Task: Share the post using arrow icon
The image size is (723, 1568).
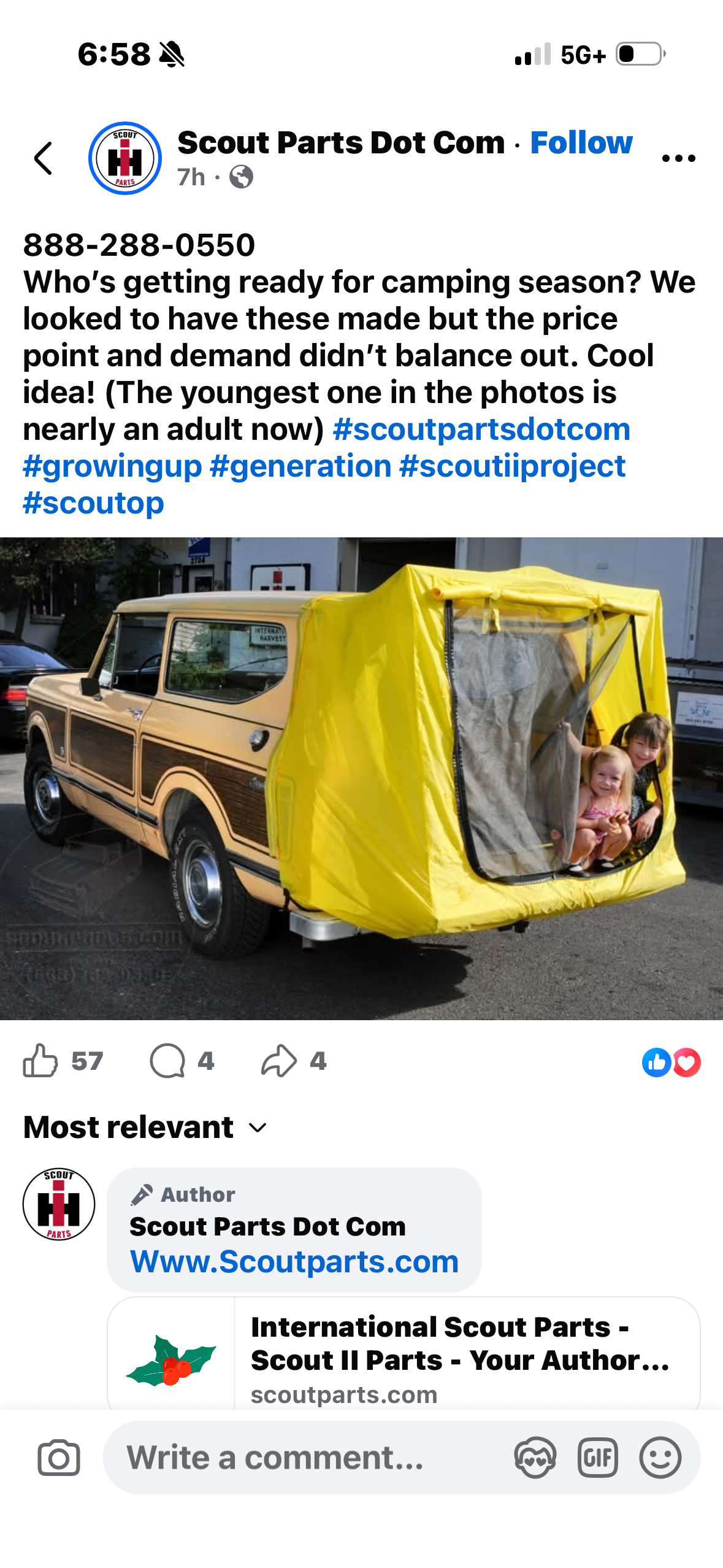Action: [279, 1061]
